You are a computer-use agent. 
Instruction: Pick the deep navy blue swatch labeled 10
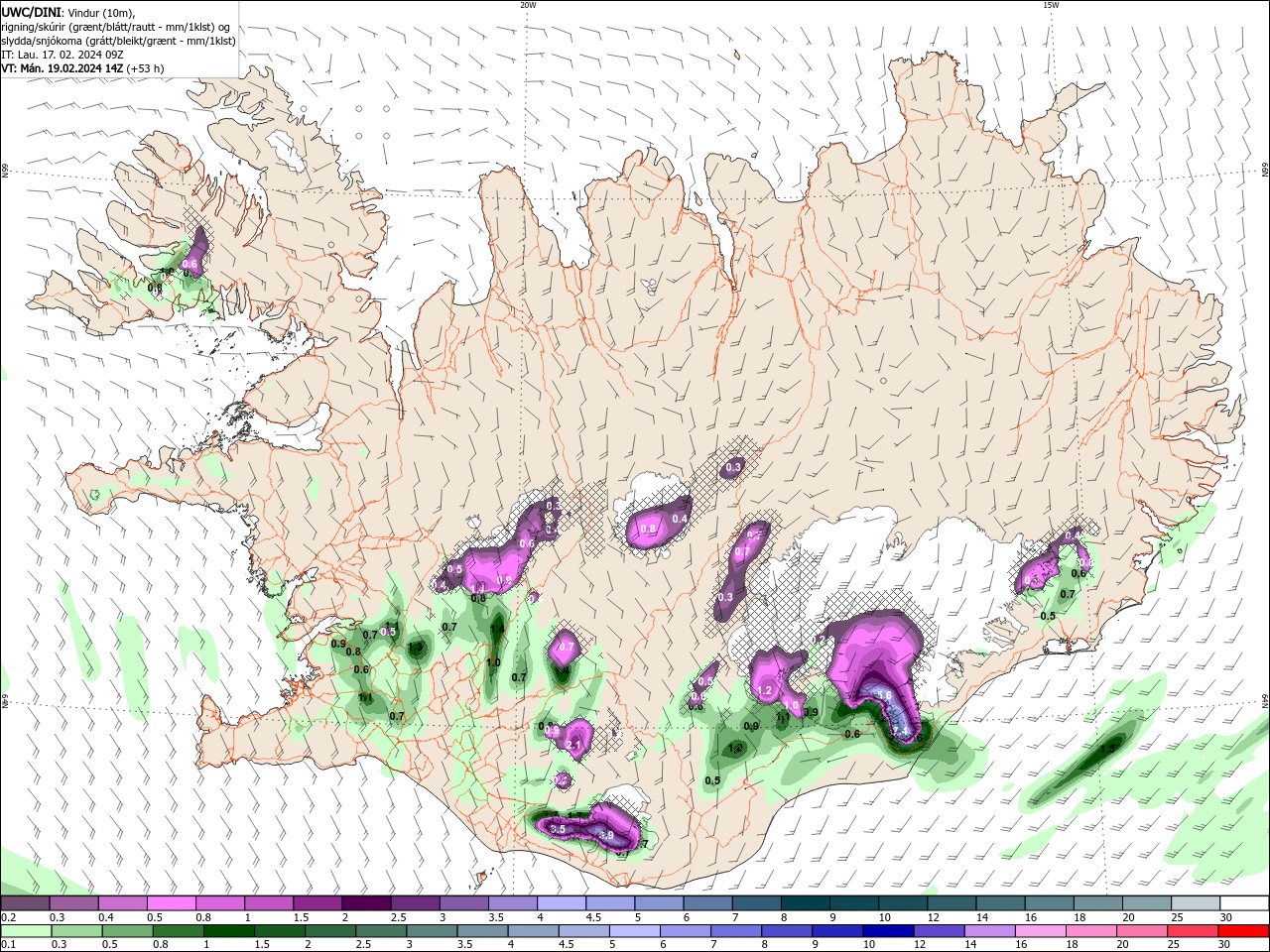[889, 931]
